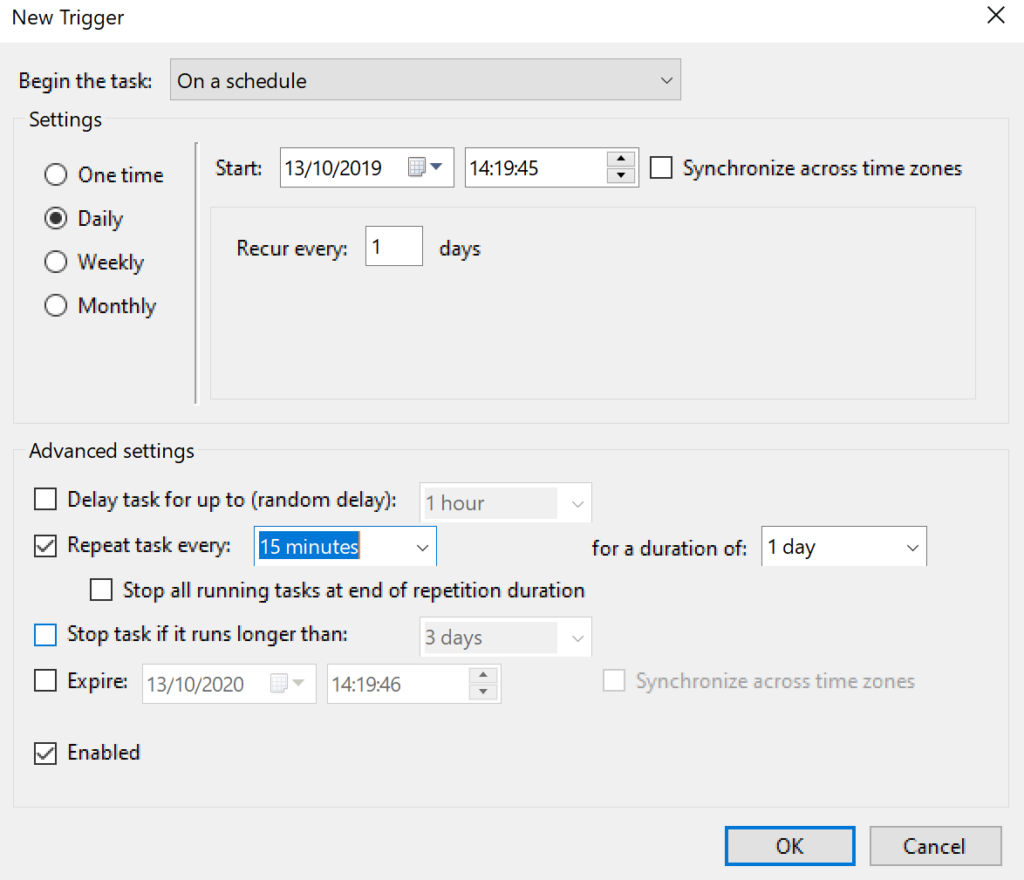Screen dimensions: 1024x880
Task: Decrement the start time spinner down arrow
Action: coord(623,175)
